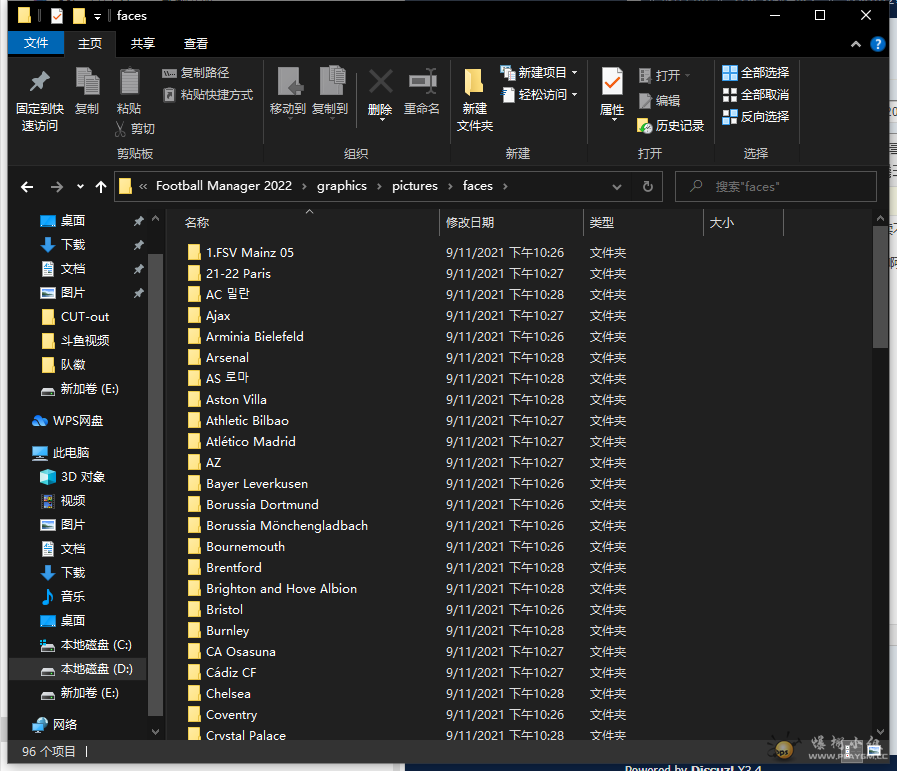Click the Delete (删除) X icon
The height and width of the screenshot is (771, 897).
coord(380,81)
